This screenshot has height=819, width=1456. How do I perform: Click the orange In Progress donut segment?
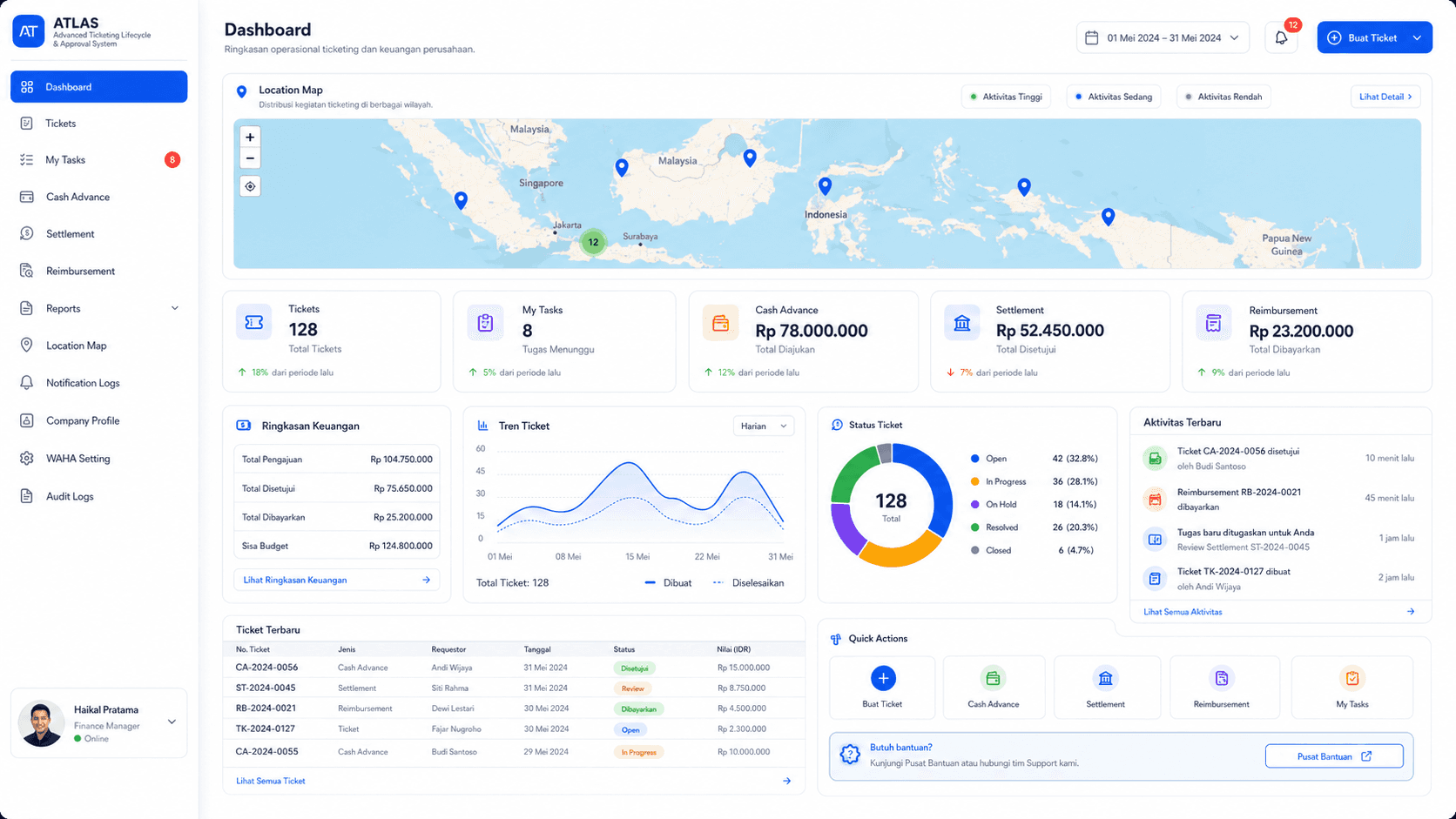click(901, 551)
